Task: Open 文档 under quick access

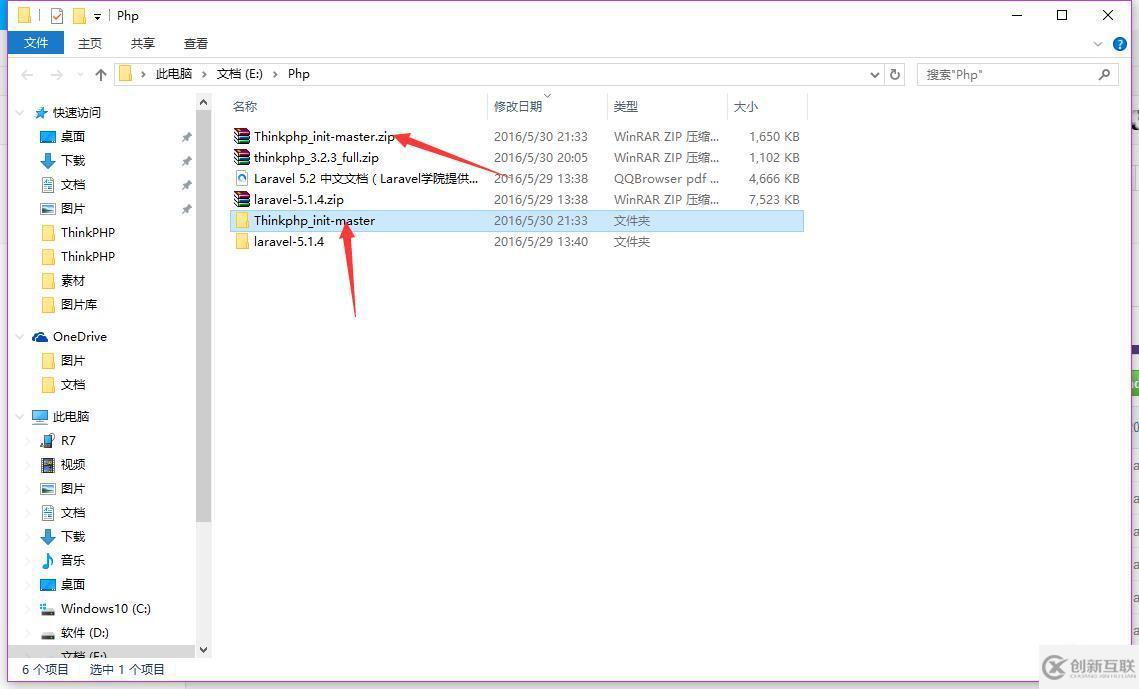Action: coord(73,184)
